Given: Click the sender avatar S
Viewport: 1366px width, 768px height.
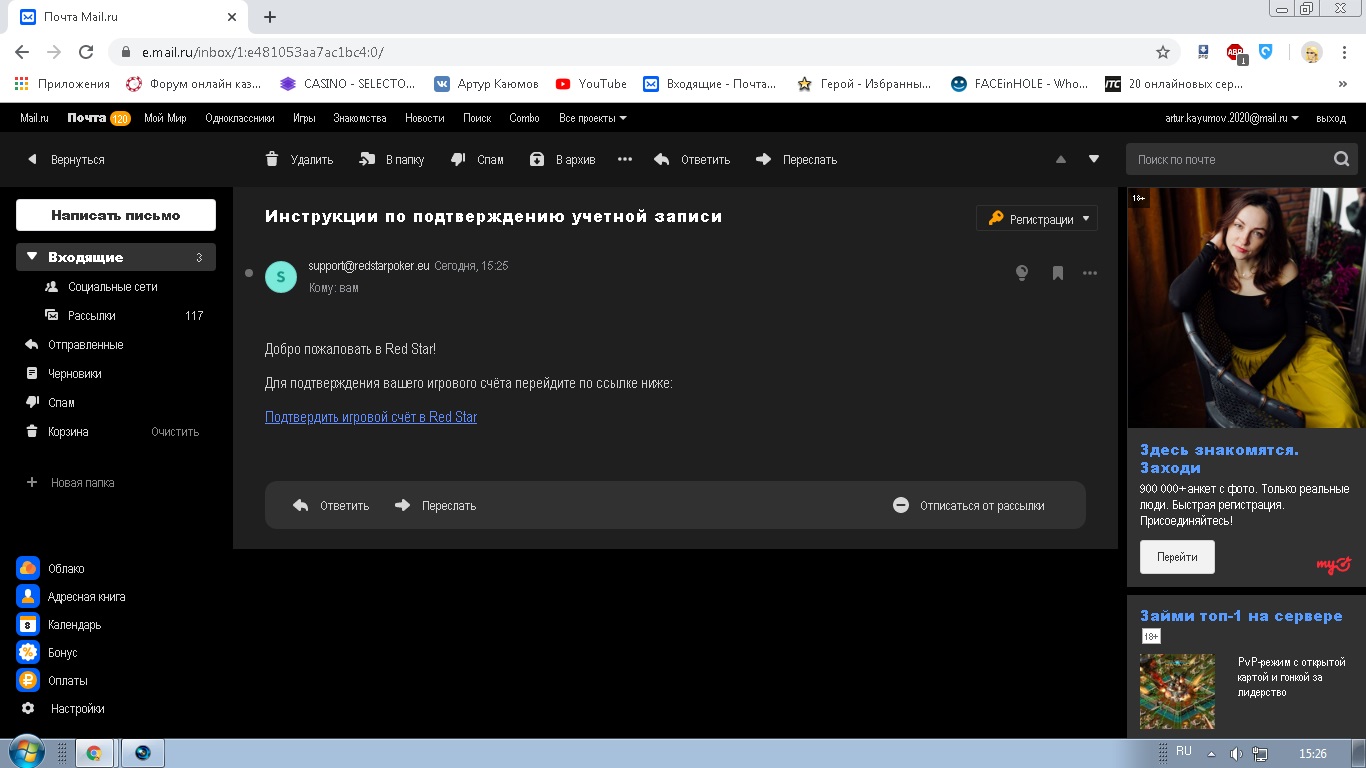Looking at the screenshot, I should coord(281,276).
